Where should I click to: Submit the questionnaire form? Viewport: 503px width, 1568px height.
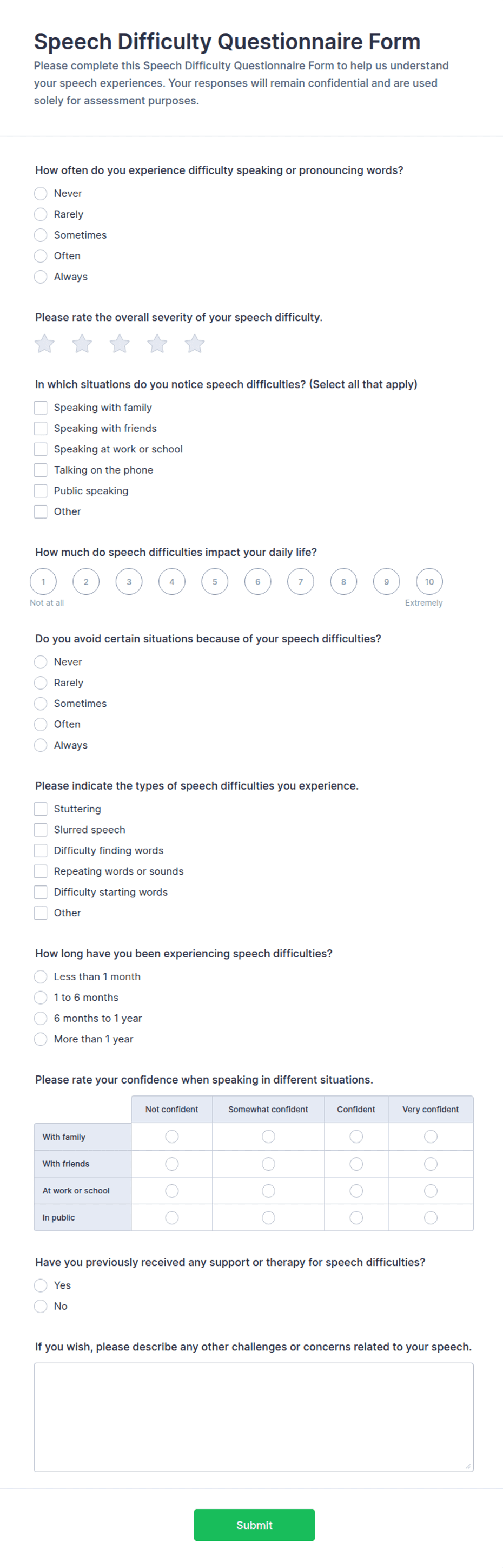pyautogui.click(x=254, y=1525)
